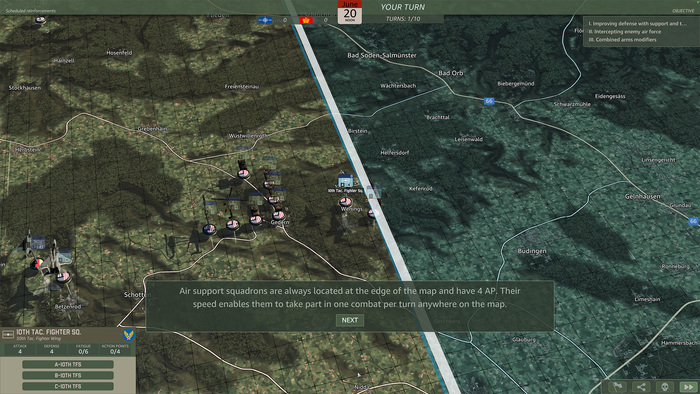Click the flag surrender icon

coord(617,387)
